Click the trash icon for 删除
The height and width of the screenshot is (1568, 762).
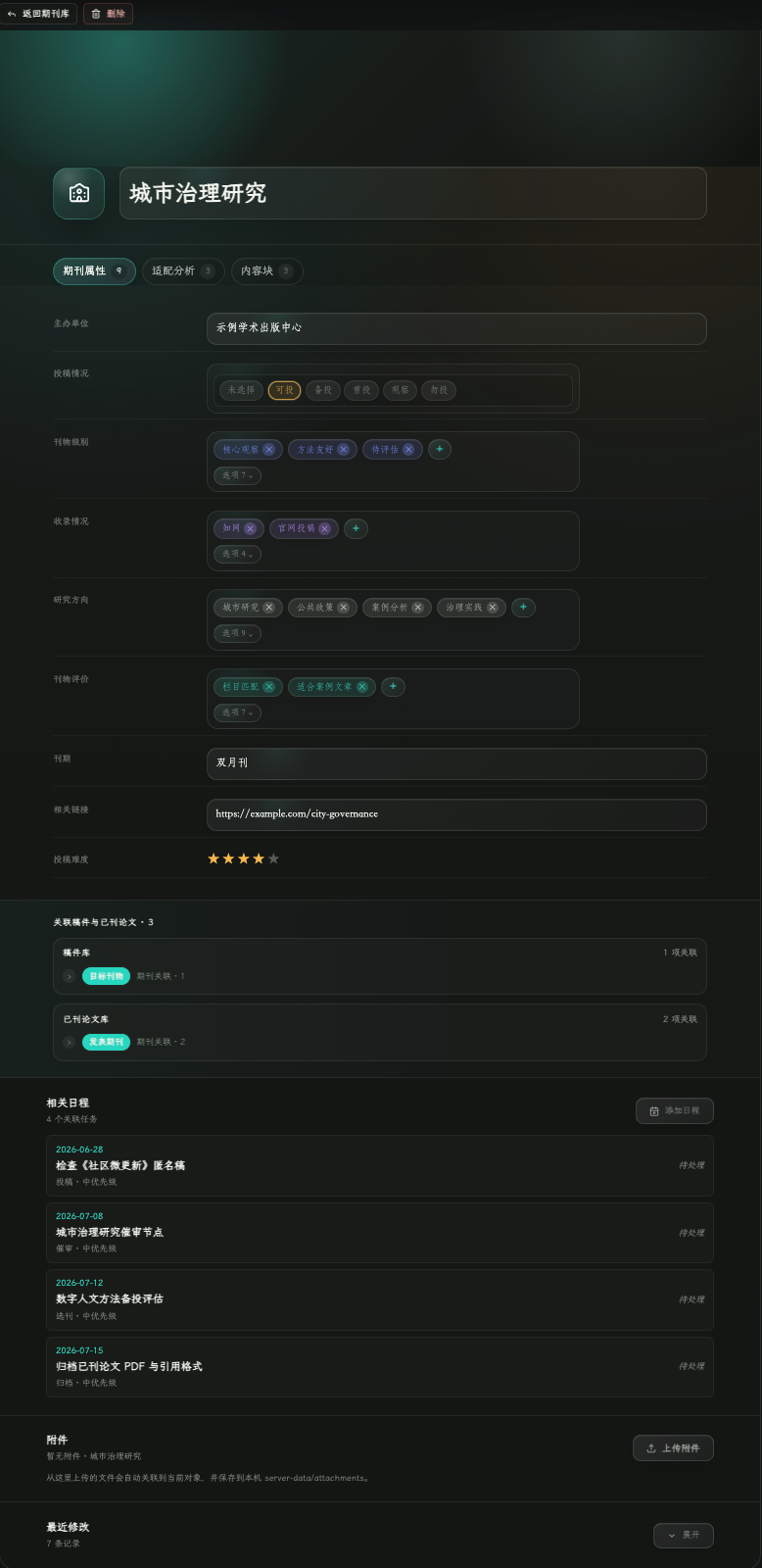96,15
